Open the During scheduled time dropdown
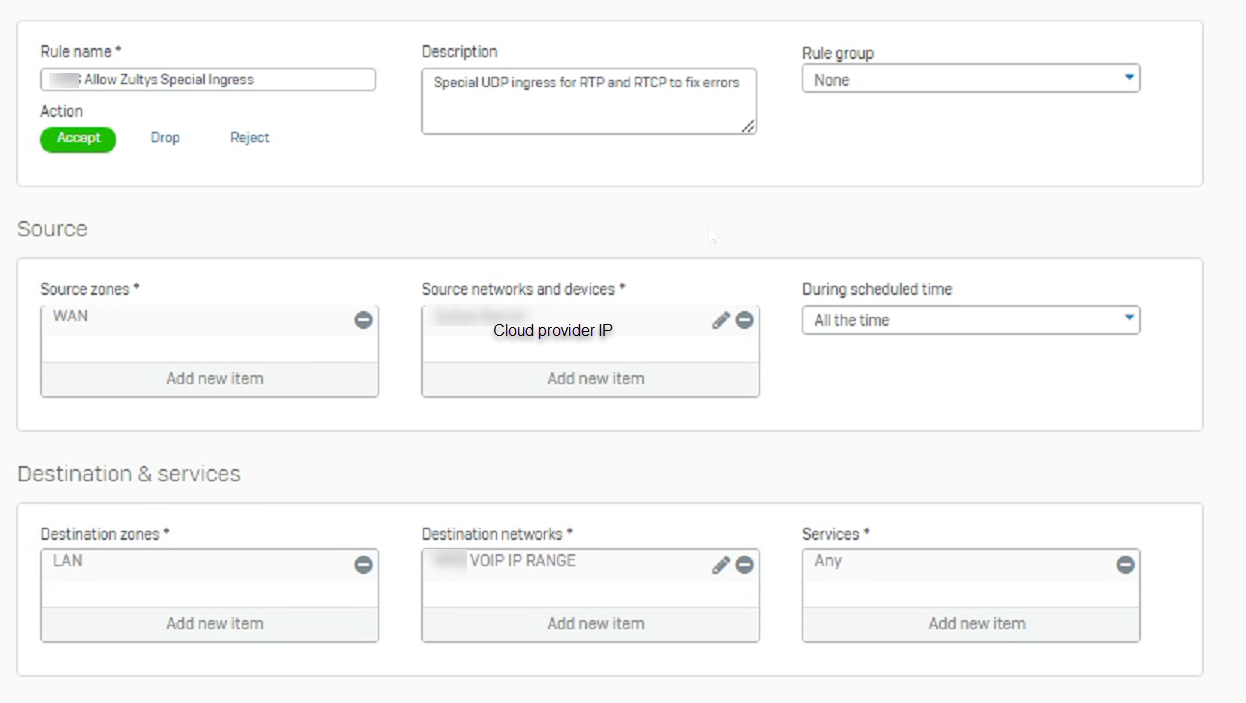 coord(971,320)
